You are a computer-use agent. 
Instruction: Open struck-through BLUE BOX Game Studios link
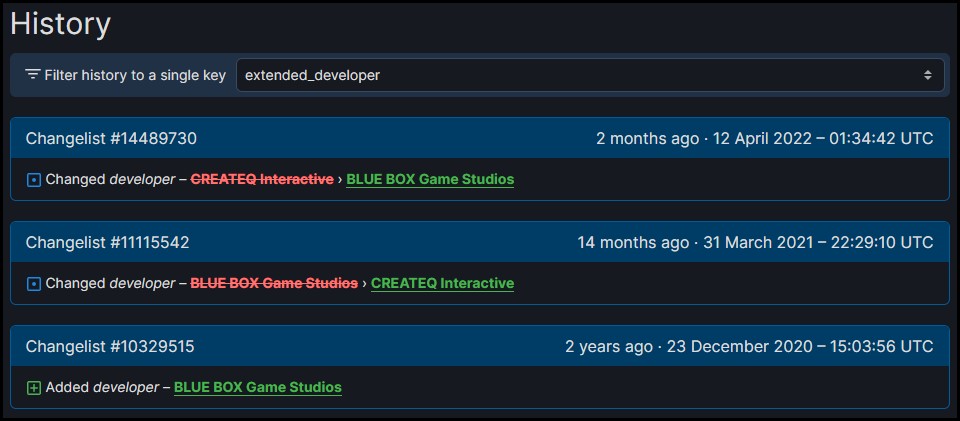click(x=274, y=283)
